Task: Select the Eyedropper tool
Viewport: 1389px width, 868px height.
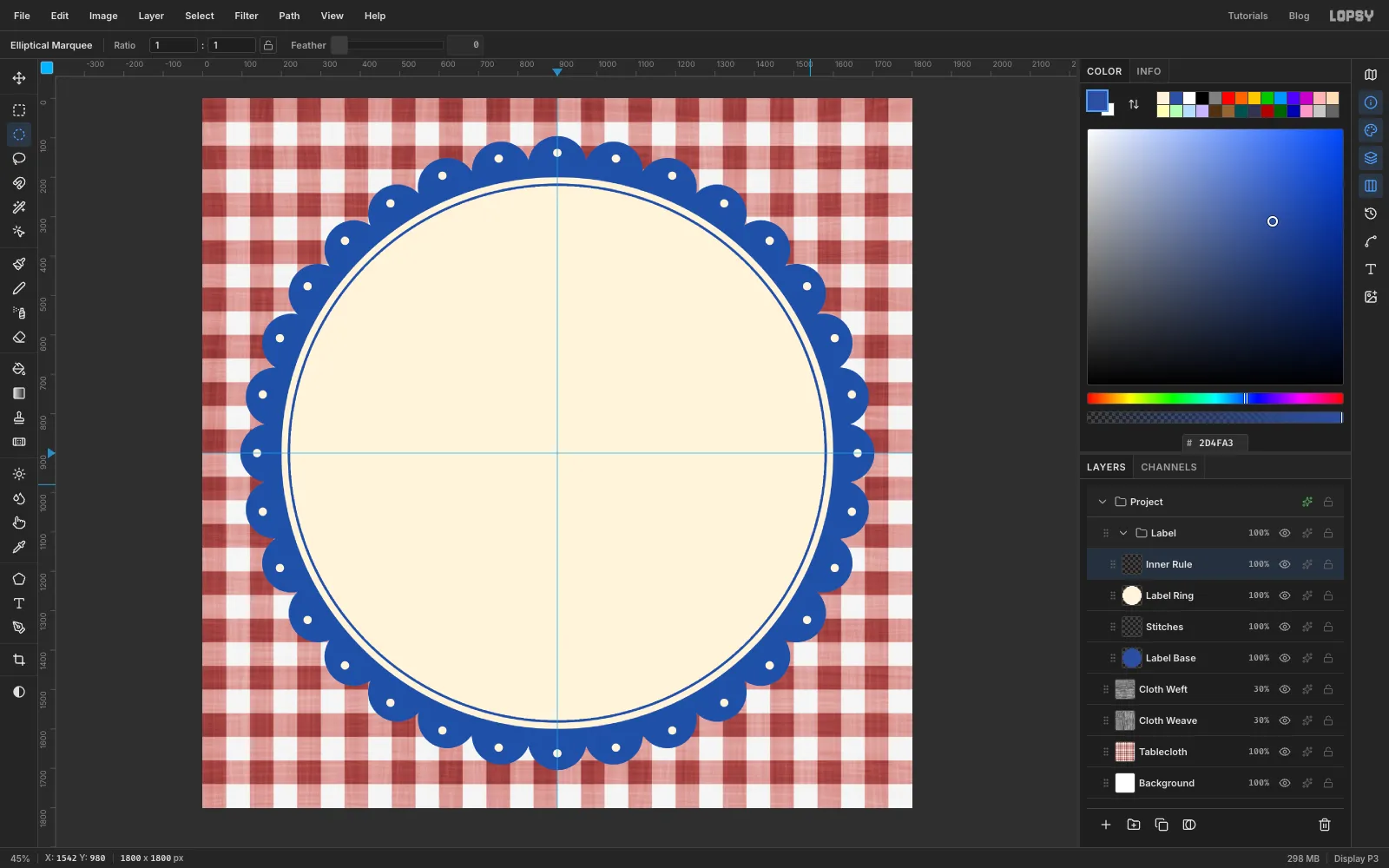Action: [19, 547]
